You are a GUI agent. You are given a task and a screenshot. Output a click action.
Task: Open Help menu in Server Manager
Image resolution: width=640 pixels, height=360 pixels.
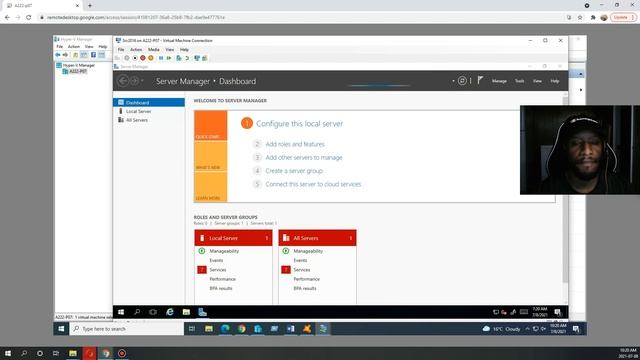pos(555,81)
